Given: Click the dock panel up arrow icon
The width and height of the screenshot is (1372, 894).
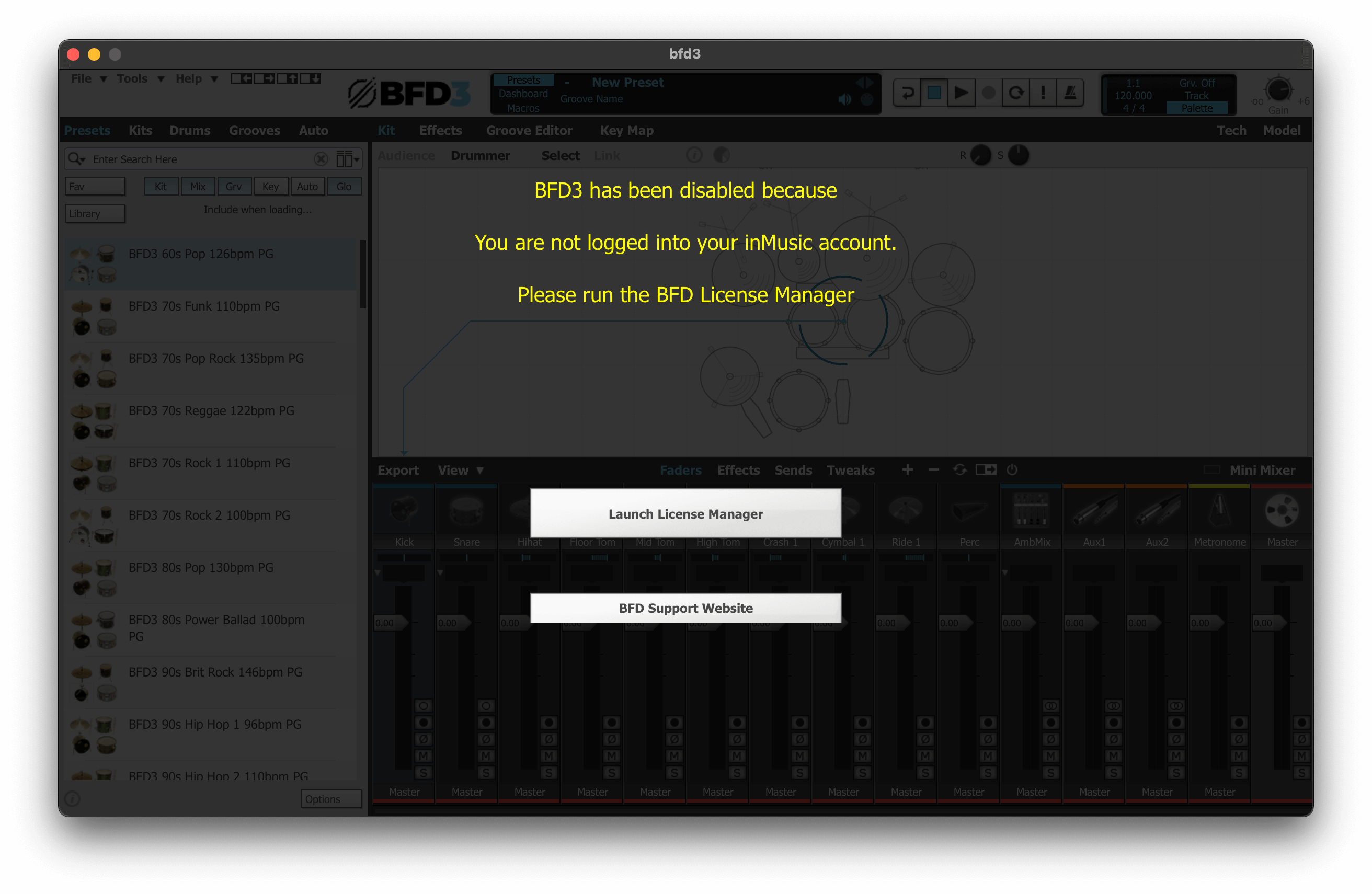Looking at the screenshot, I should 288,78.
